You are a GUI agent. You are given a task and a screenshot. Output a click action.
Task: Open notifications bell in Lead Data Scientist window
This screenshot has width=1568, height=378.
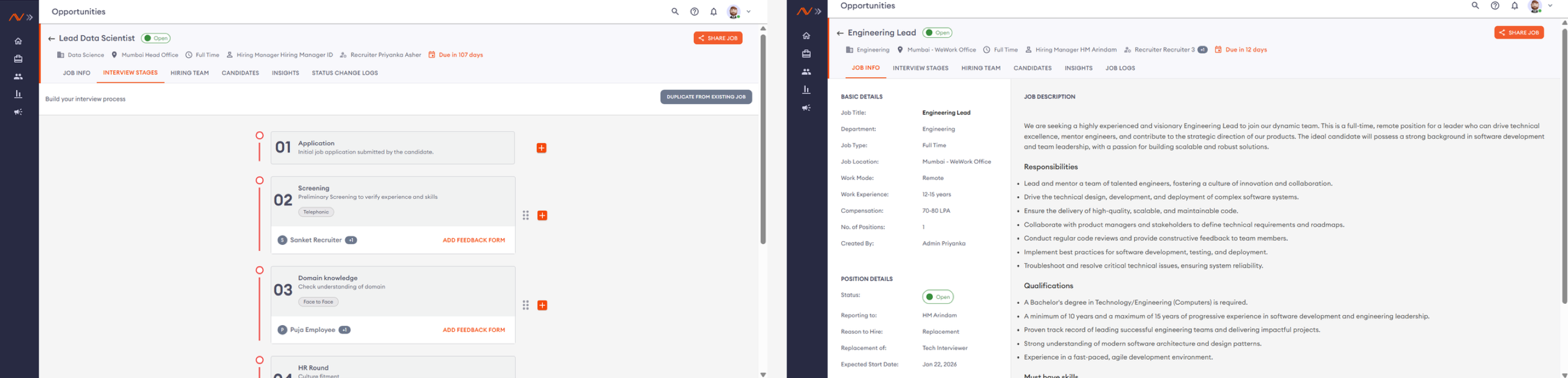714,12
